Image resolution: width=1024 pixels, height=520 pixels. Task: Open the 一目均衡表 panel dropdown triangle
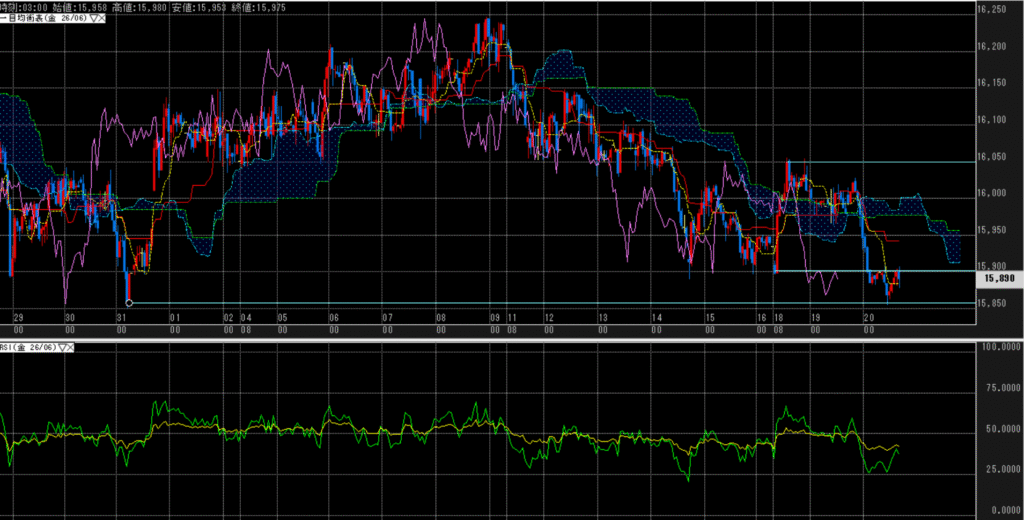[93, 18]
